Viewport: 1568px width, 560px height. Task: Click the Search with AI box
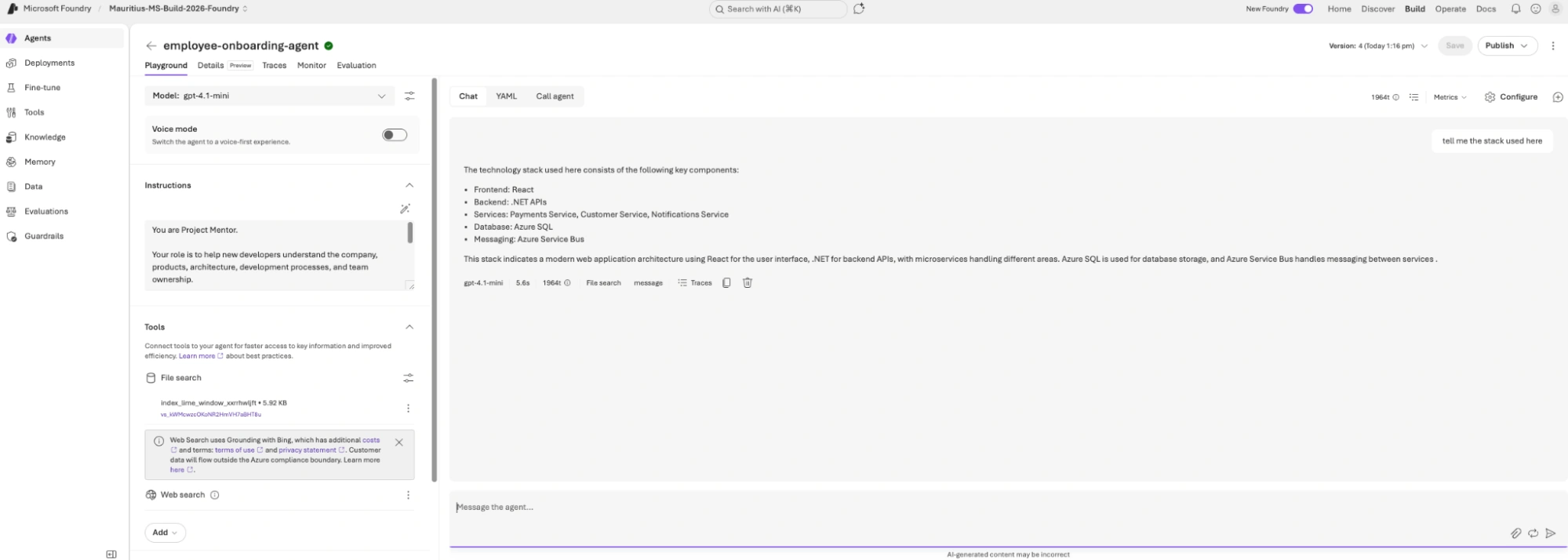(x=778, y=9)
